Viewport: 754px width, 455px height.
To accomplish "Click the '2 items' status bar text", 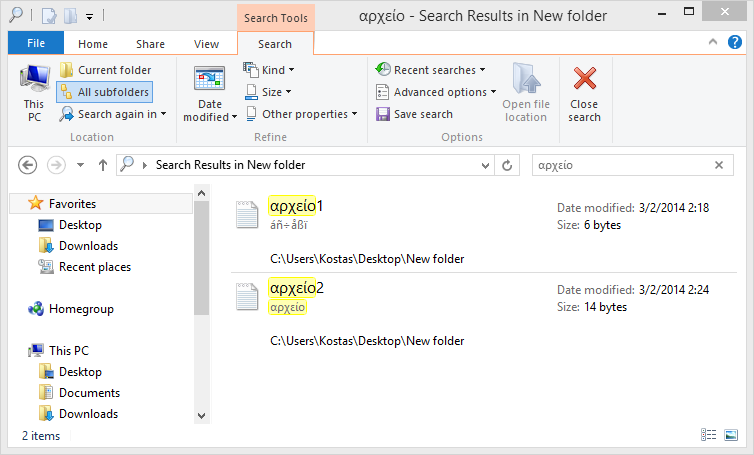I will [x=41, y=436].
